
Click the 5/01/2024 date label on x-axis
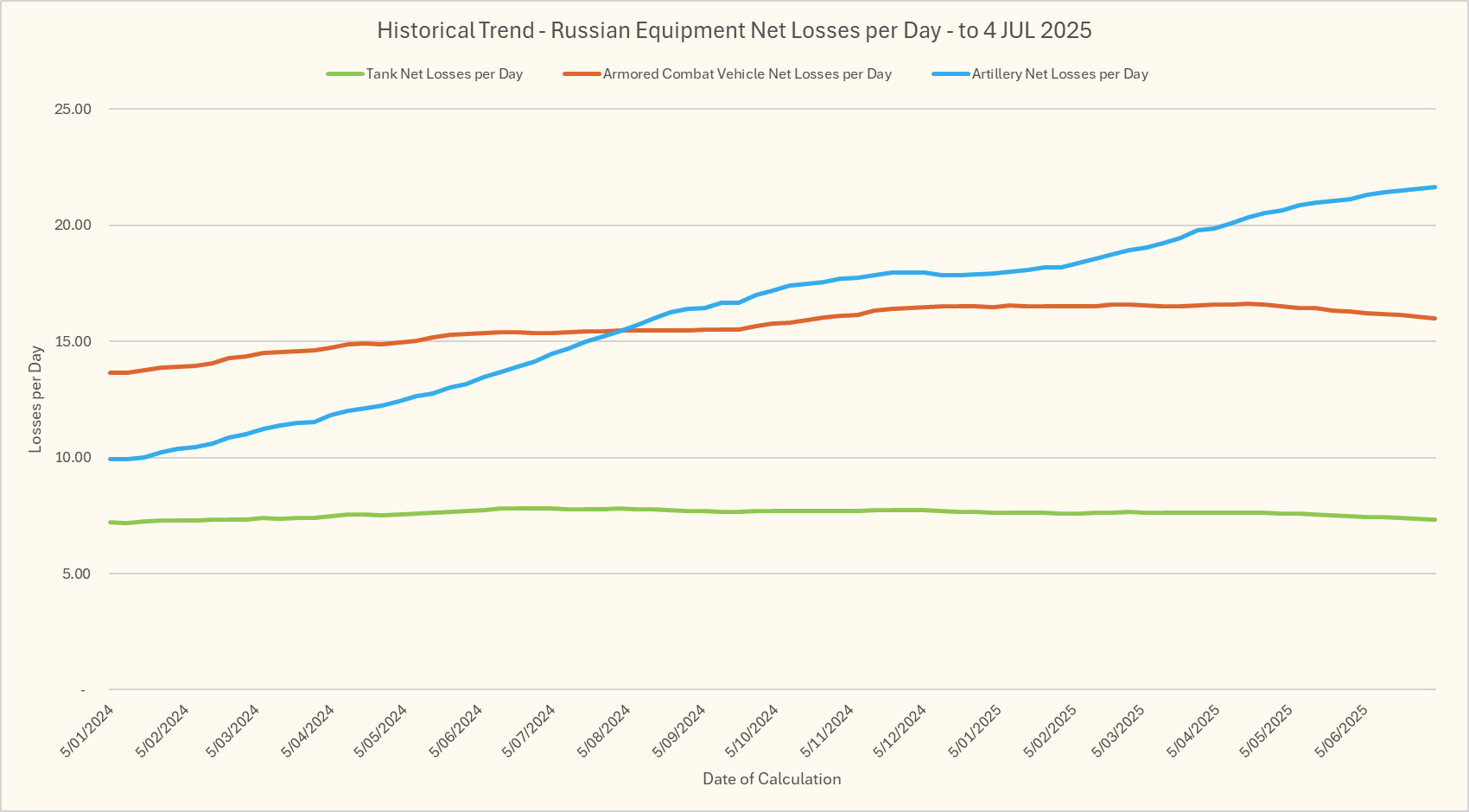(x=87, y=731)
